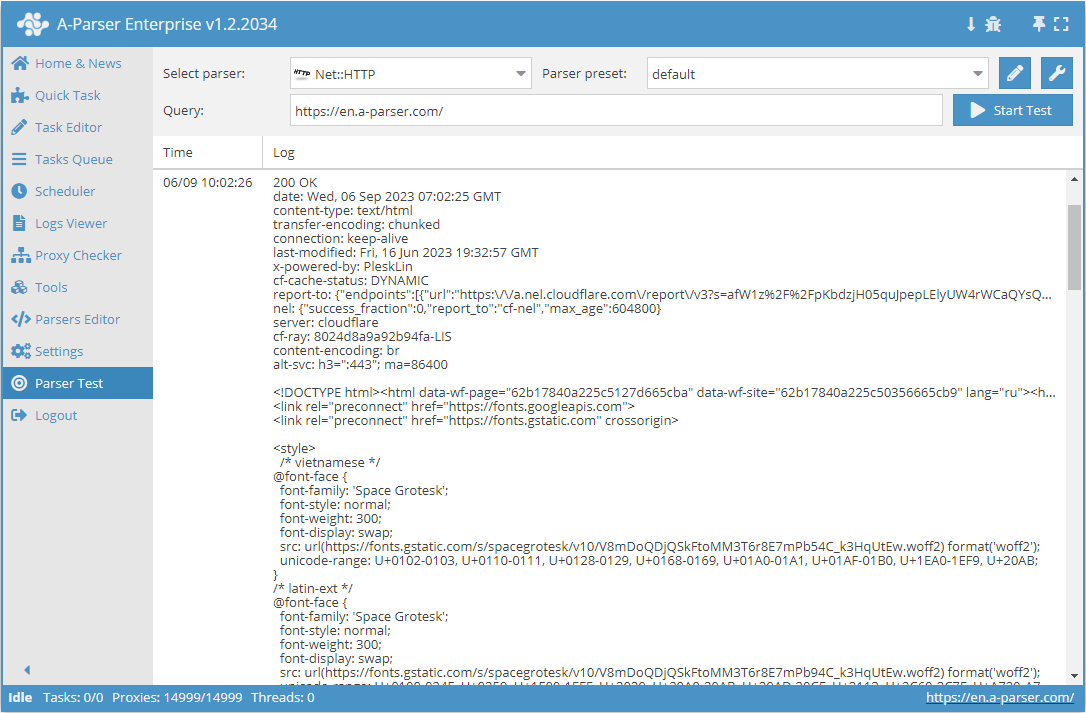Click the bug report icon in header
The image size is (1086, 713).
(993, 24)
